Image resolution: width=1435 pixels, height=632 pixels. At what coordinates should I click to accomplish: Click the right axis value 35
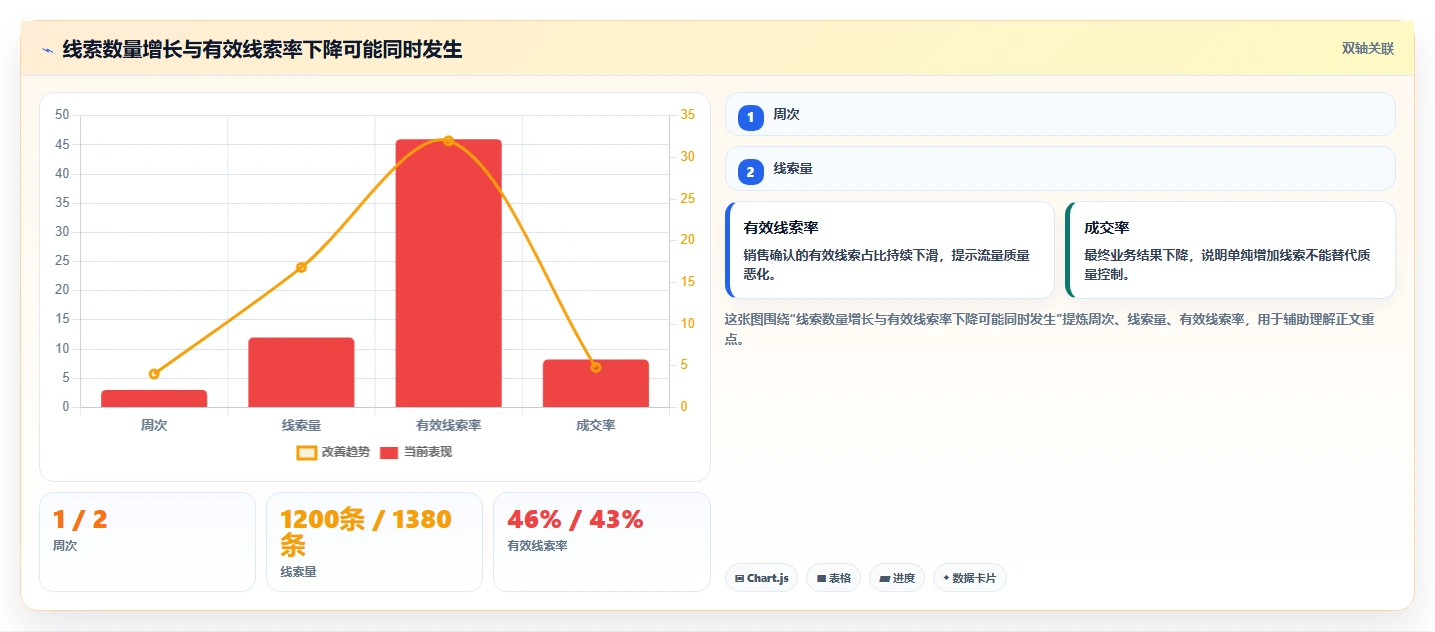coord(687,115)
